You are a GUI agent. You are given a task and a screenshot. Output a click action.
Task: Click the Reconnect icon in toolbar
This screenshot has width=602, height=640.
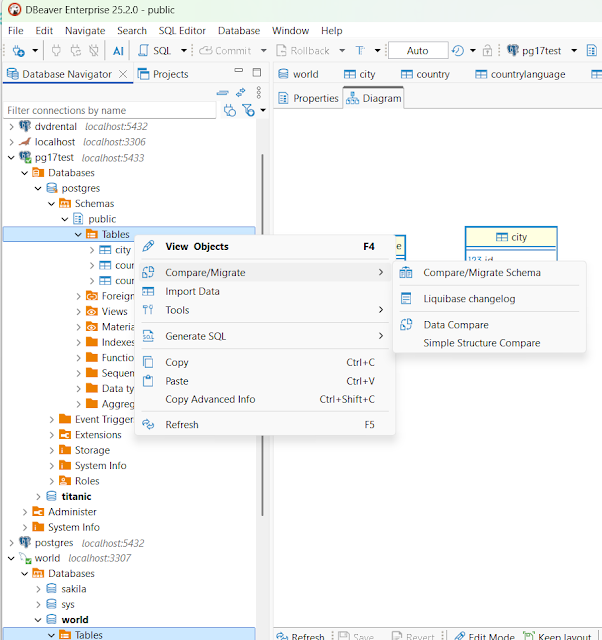(76, 51)
